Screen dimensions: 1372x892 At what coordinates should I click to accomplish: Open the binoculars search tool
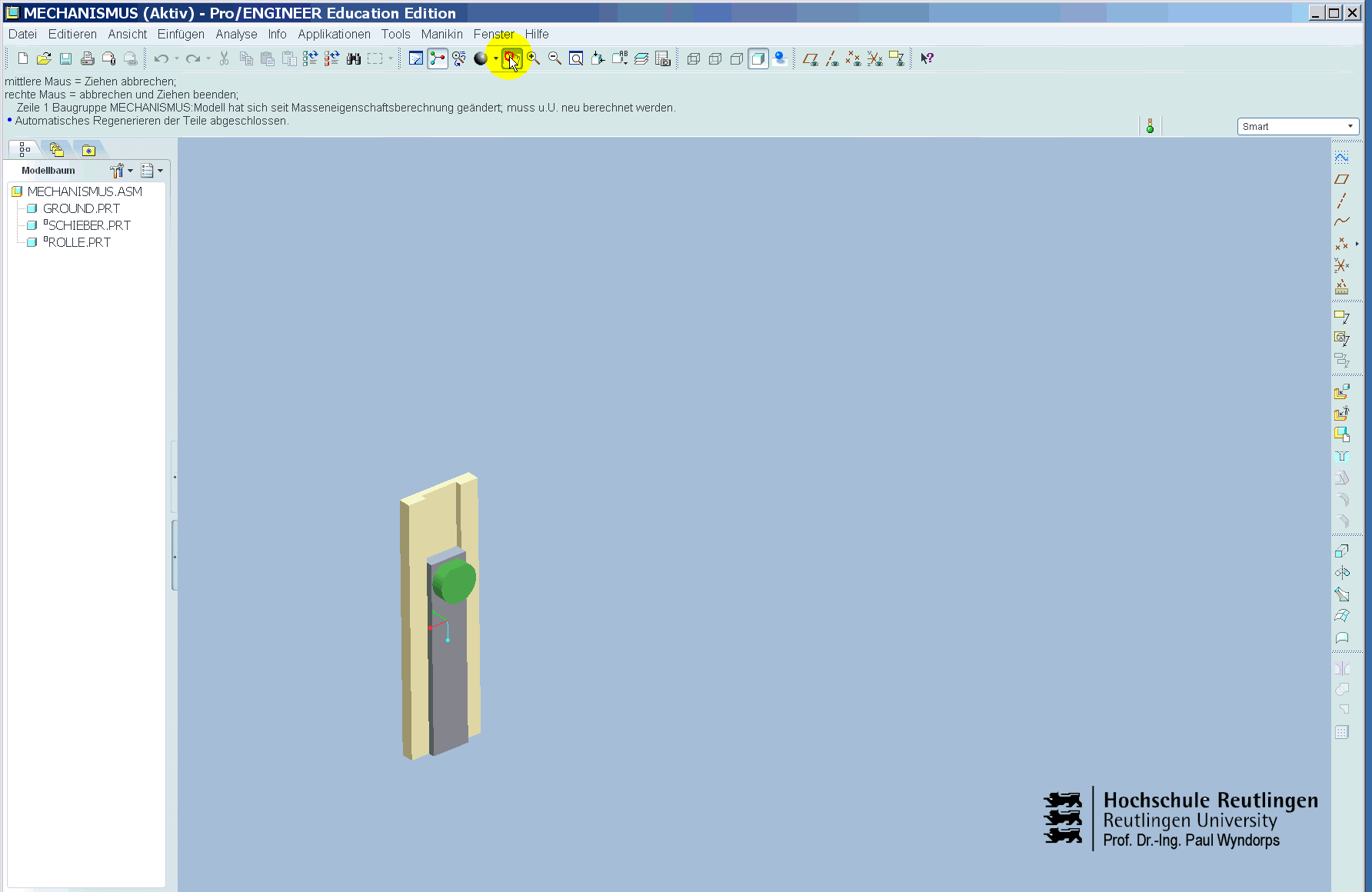354,58
